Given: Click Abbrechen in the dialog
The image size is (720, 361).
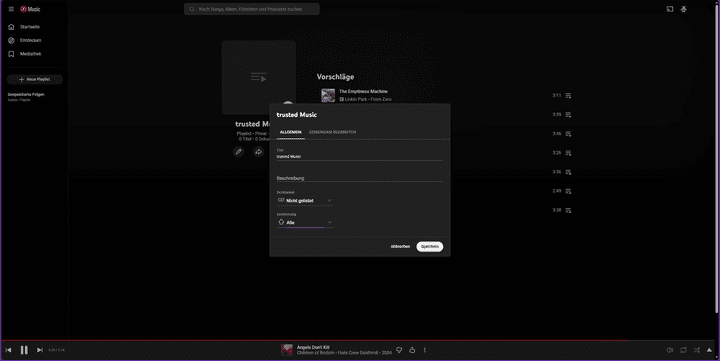Looking at the screenshot, I should click(x=400, y=247).
